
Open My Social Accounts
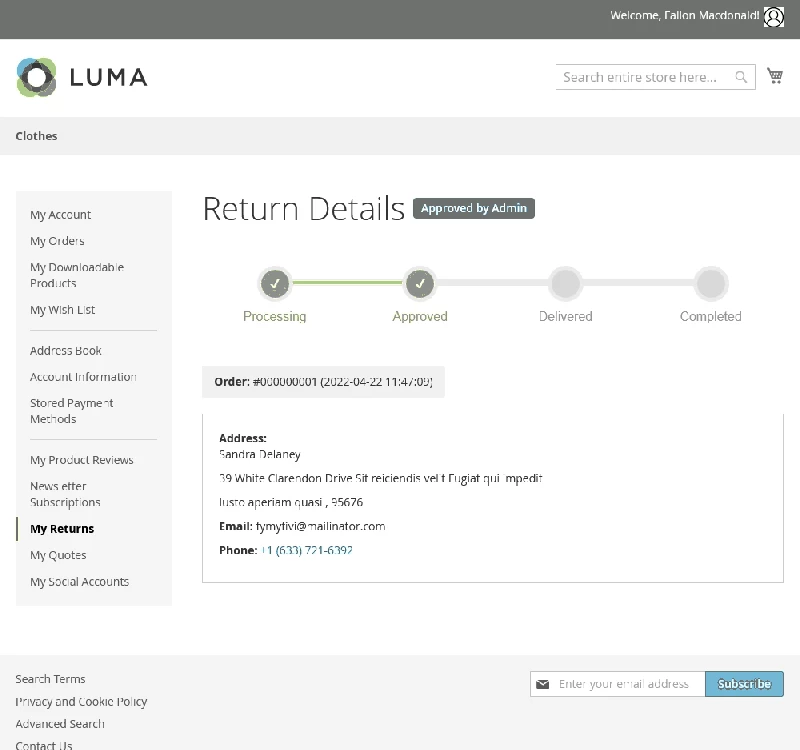[80, 582]
